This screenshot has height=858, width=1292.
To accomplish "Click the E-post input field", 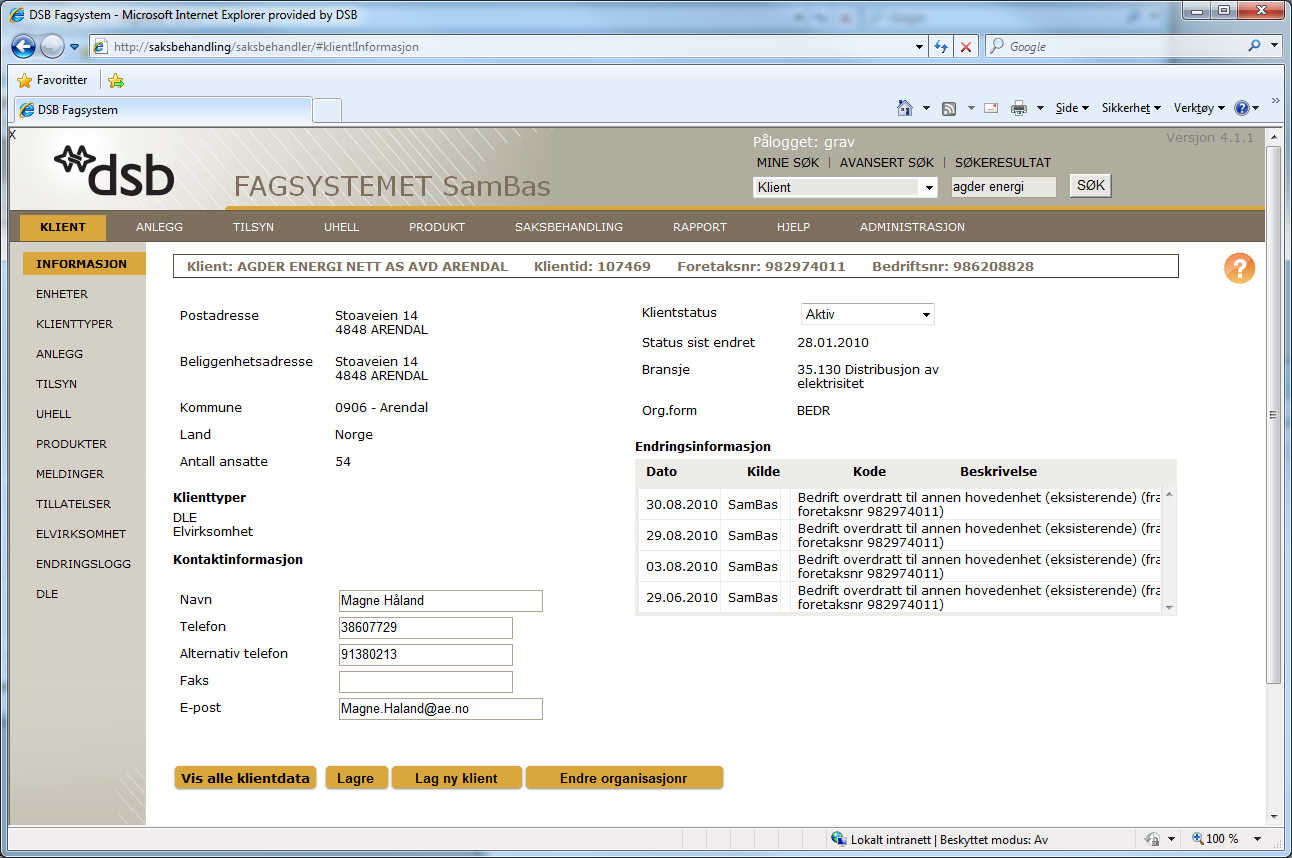I will (x=441, y=709).
